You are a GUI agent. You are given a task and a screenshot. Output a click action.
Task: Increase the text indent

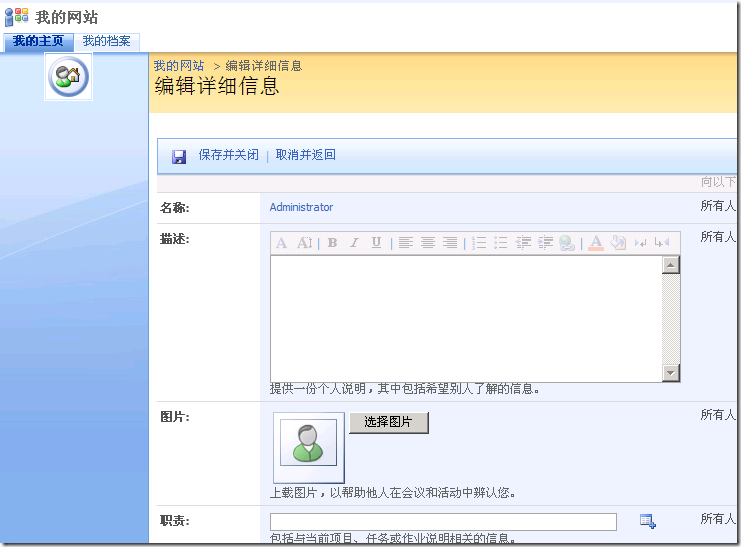pos(545,243)
